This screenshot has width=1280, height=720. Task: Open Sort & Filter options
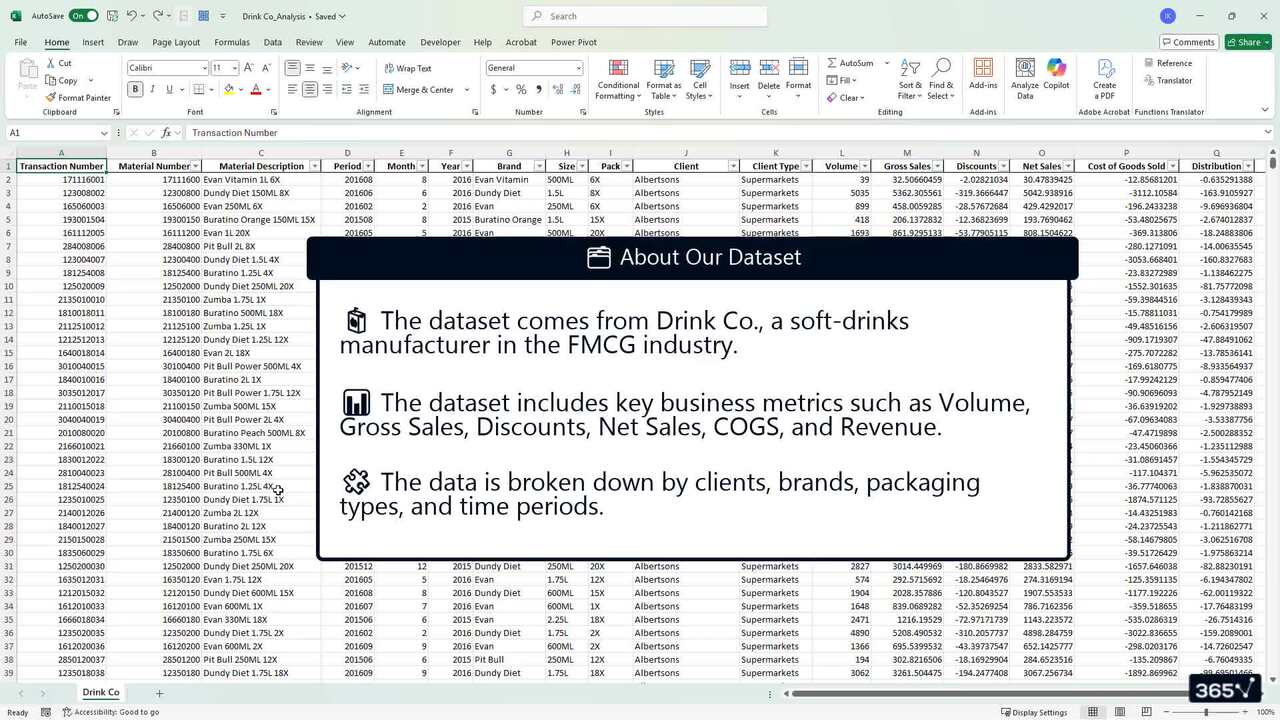[x=909, y=79]
